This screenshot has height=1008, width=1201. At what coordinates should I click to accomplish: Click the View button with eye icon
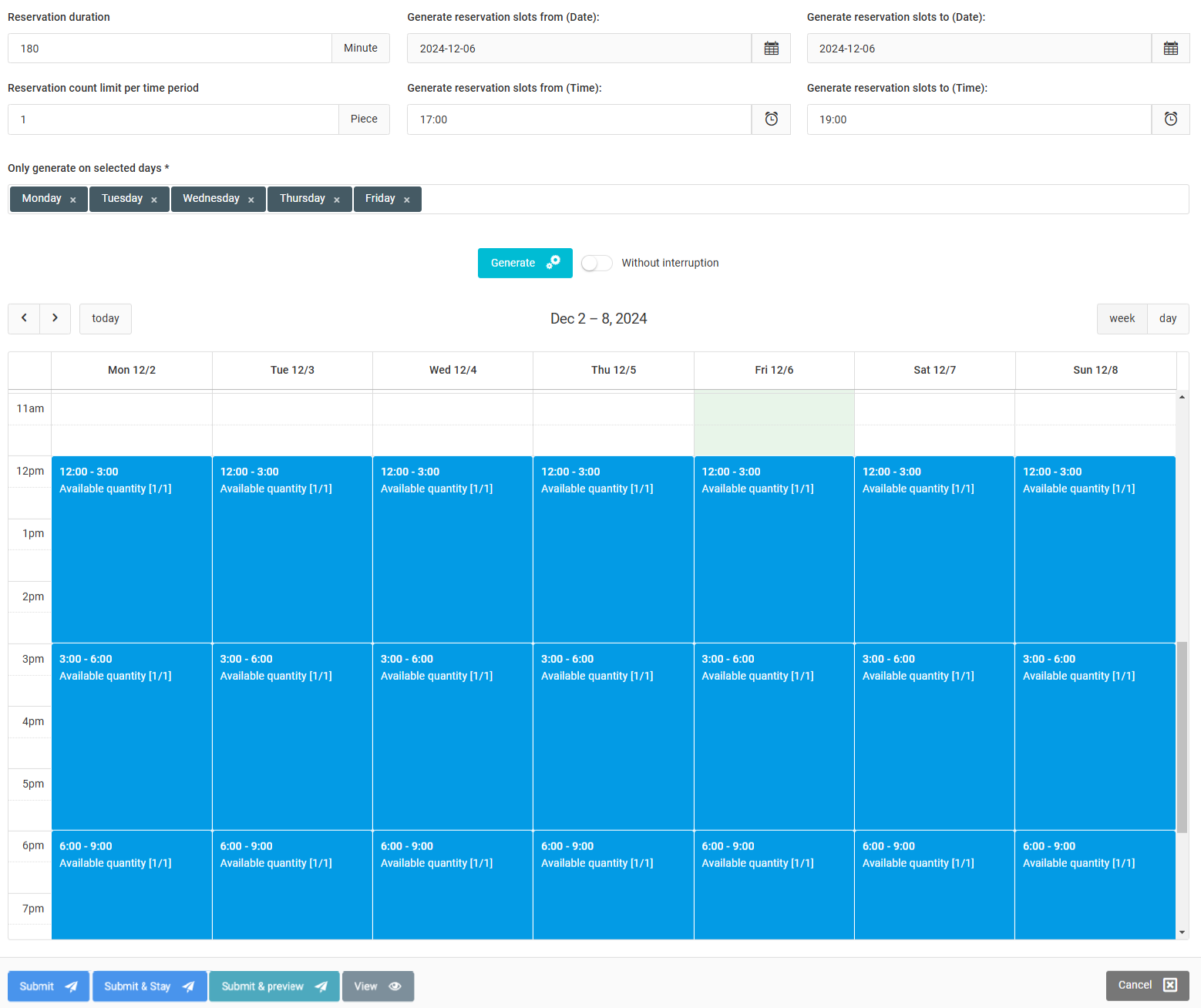tap(378, 986)
